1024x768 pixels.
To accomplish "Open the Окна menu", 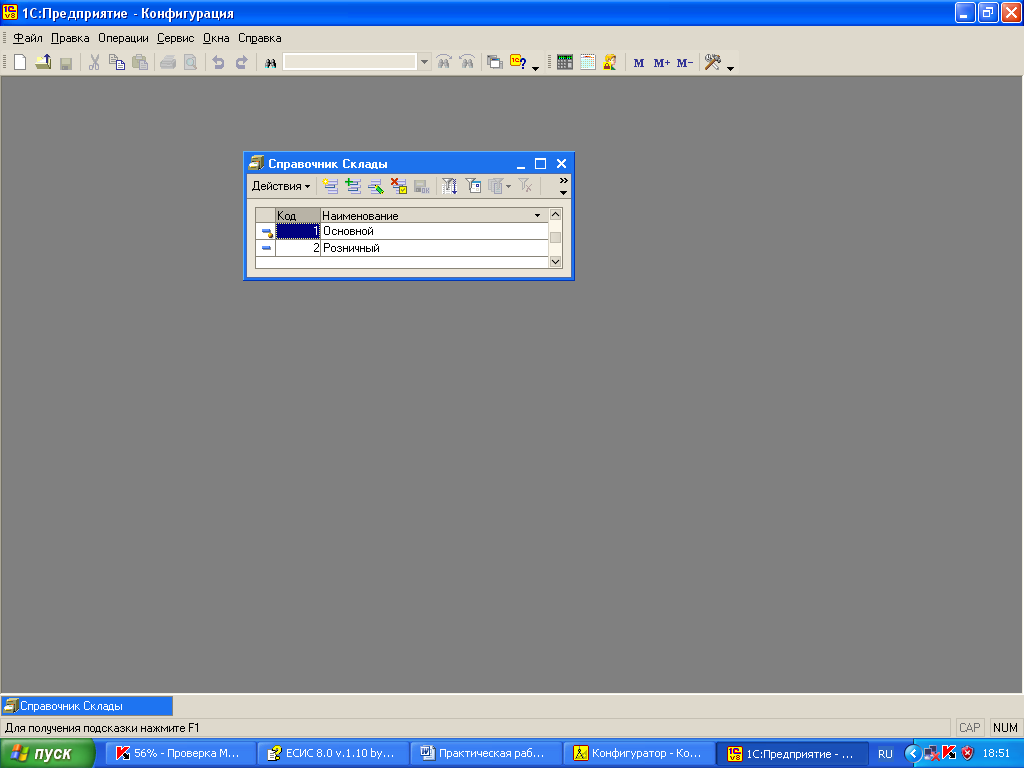I will [x=216, y=38].
